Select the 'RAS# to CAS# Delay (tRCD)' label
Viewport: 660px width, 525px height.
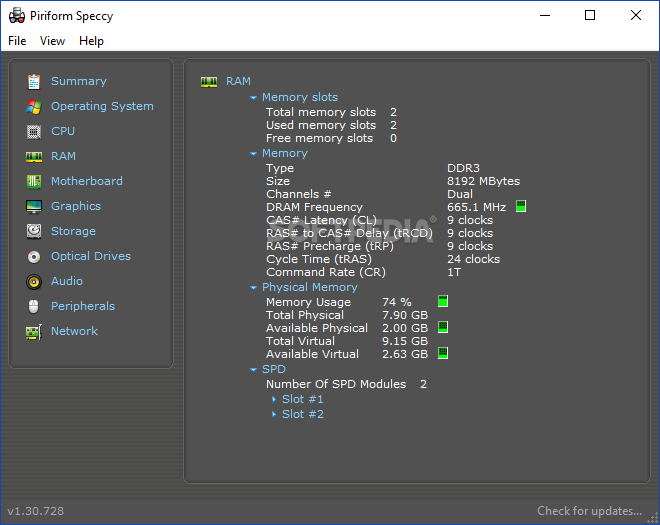click(x=349, y=234)
